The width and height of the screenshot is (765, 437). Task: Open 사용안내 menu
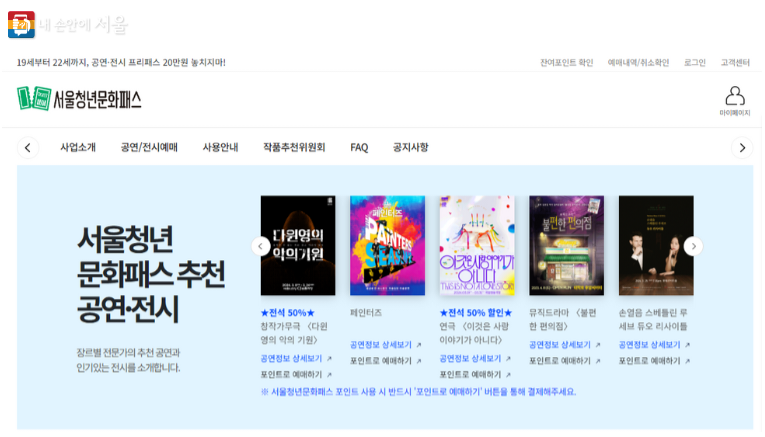tap(221, 147)
